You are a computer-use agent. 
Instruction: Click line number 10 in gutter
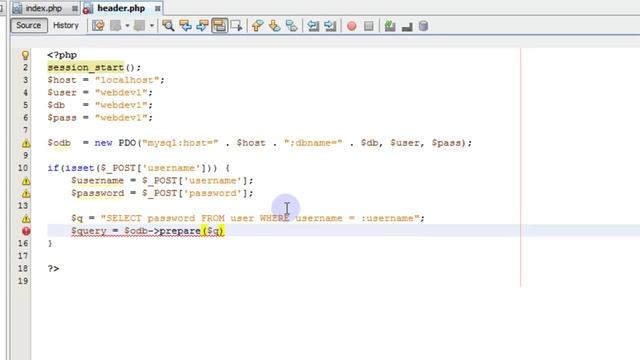pos(23,168)
